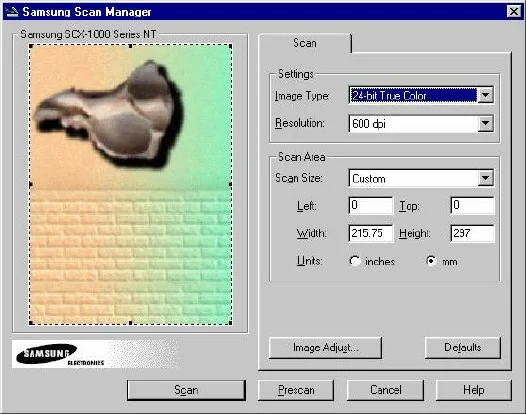Open the Resolution dropdown arrow
Image resolution: width=526 pixels, height=414 pixels.
pyautogui.click(x=485, y=123)
